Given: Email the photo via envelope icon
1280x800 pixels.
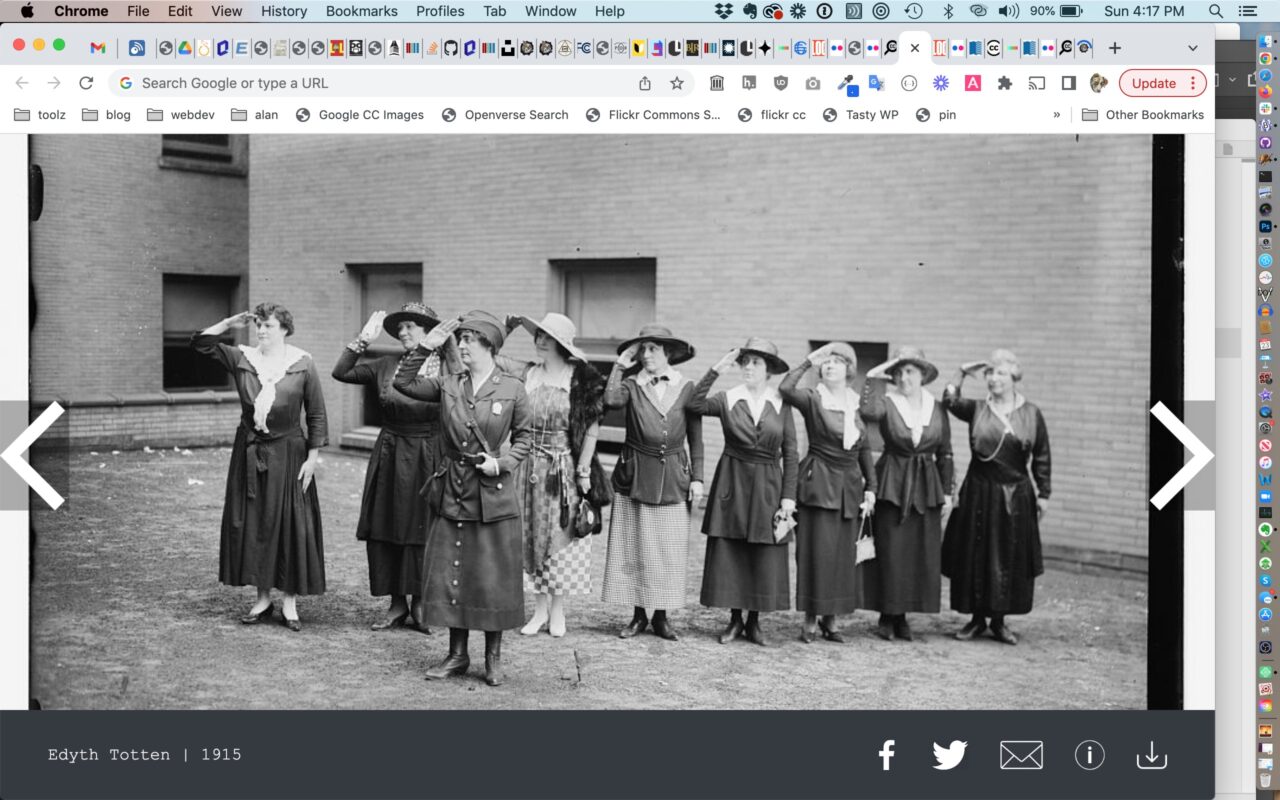Looking at the screenshot, I should (x=1021, y=755).
